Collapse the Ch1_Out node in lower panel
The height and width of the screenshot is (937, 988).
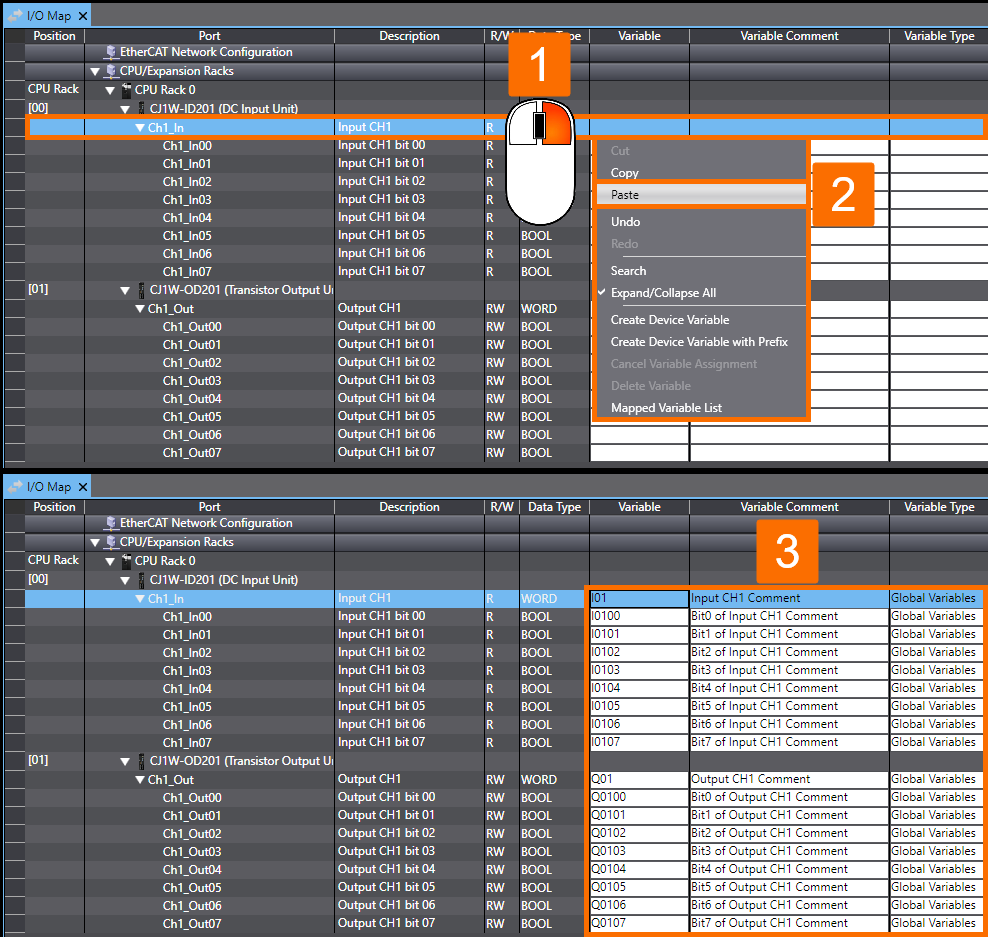point(140,778)
